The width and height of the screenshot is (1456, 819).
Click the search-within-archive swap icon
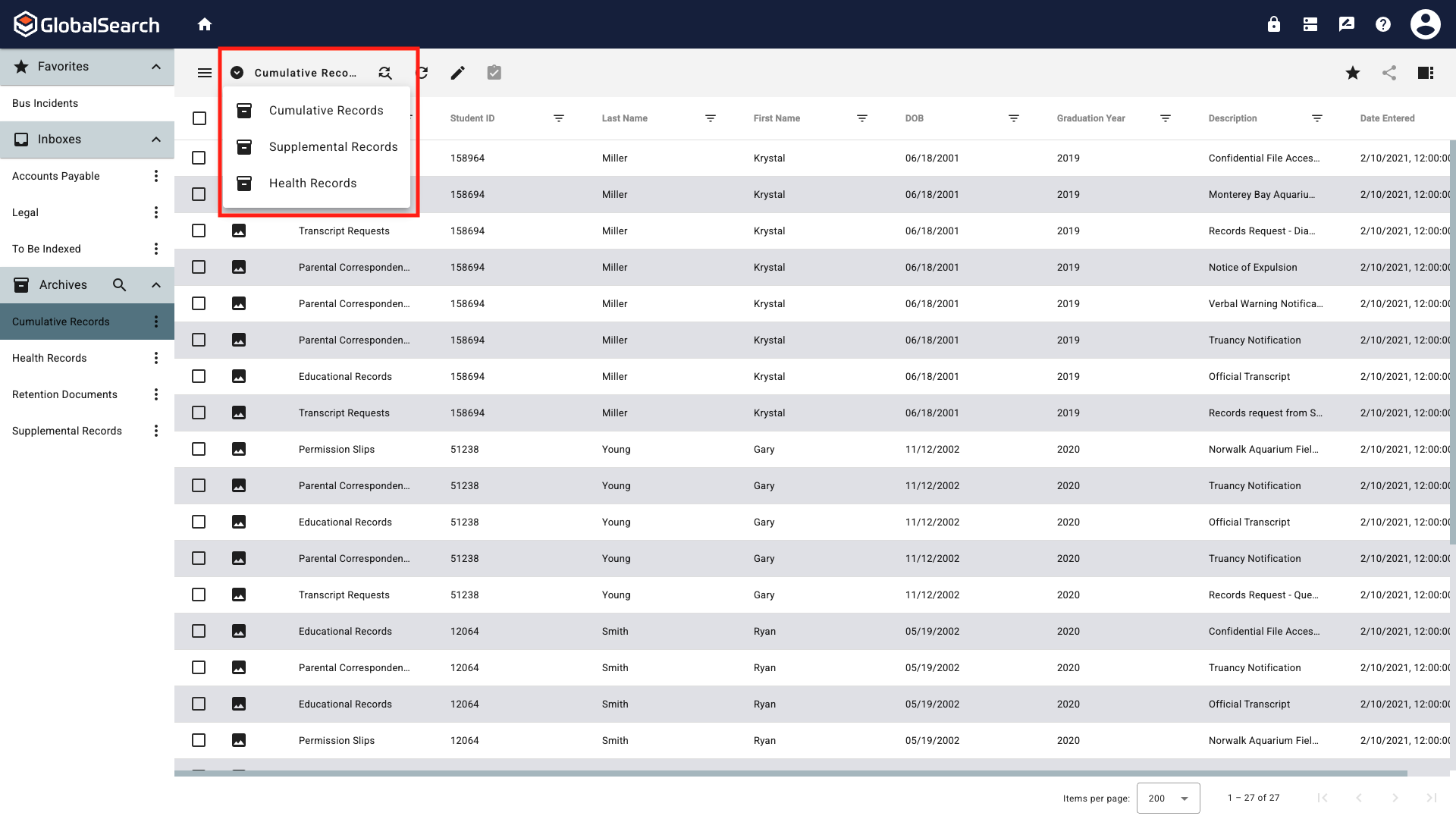385,72
